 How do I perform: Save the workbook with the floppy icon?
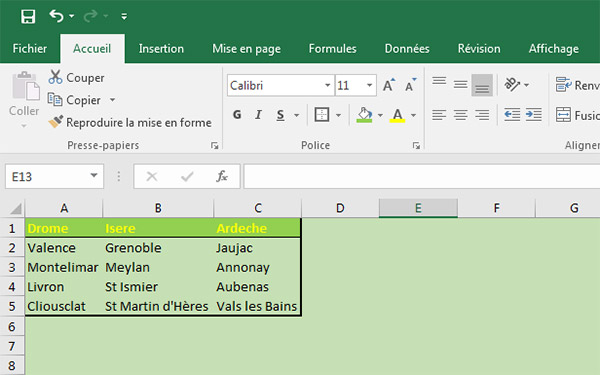pyautogui.click(x=28, y=16)
